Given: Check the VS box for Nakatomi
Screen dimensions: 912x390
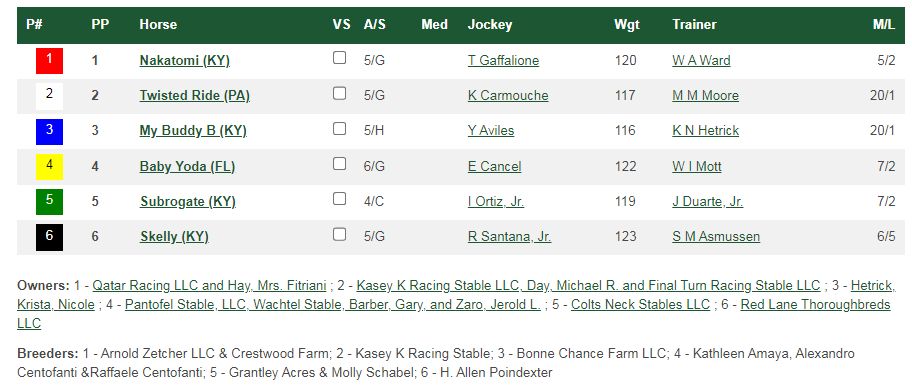Looking at the screenshot, I should (x=340, y=58).
